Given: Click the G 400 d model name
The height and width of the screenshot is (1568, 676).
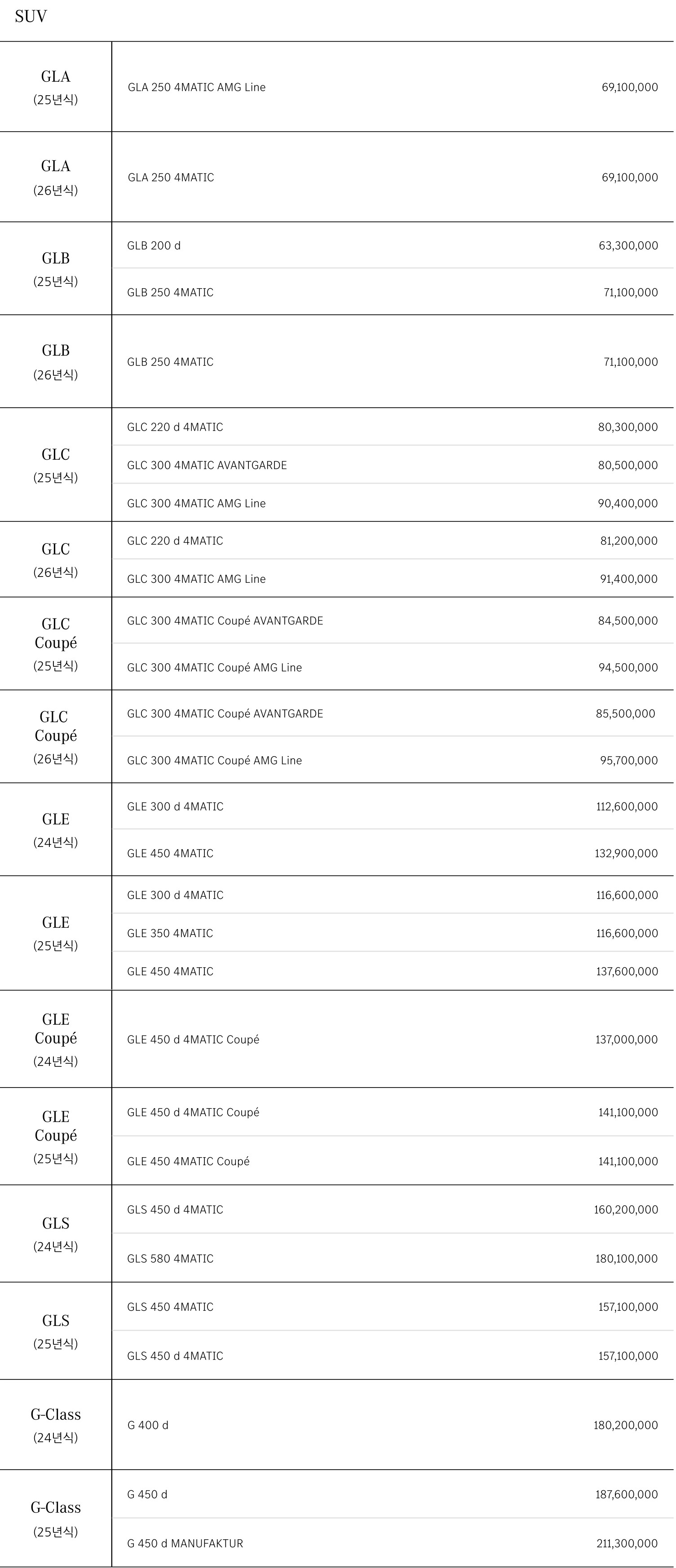Looking at the screenshot, I should (x=147, y=1425).
